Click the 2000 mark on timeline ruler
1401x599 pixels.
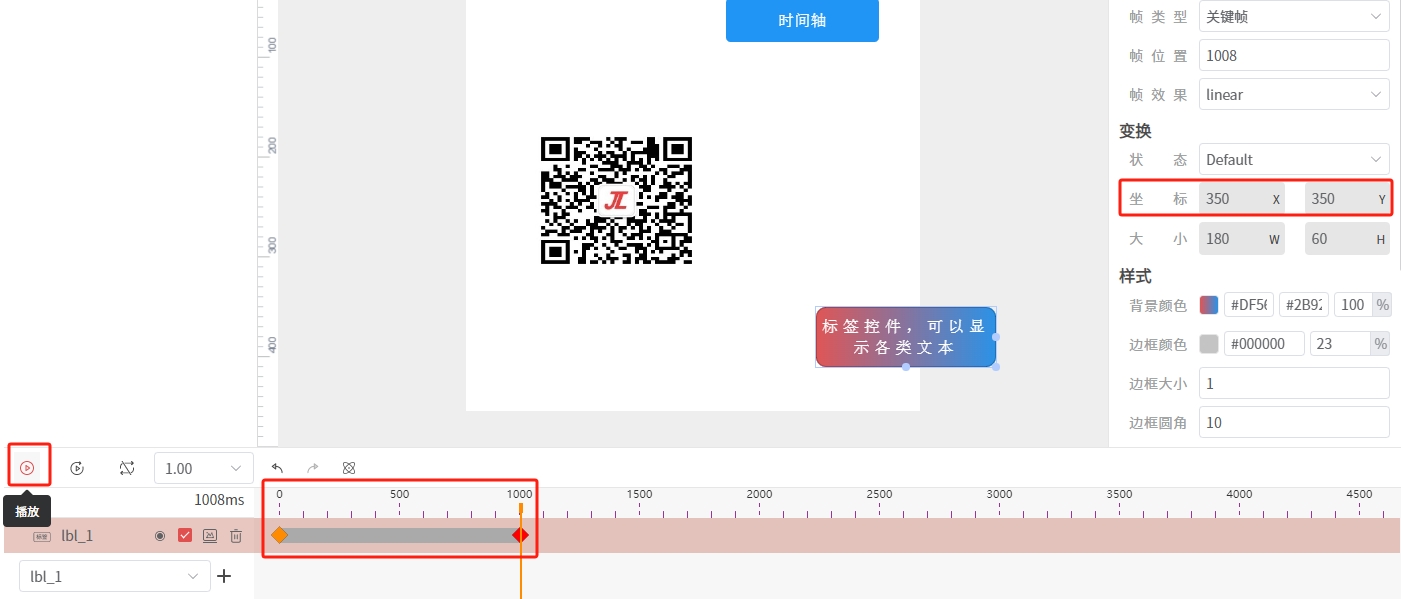click(759, 494)
